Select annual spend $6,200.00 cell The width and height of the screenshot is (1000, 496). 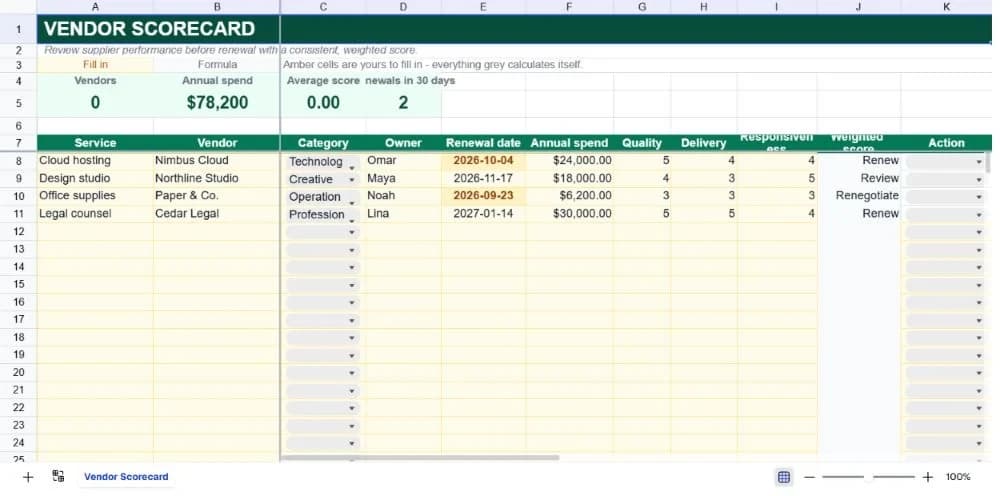click(570, 196)
